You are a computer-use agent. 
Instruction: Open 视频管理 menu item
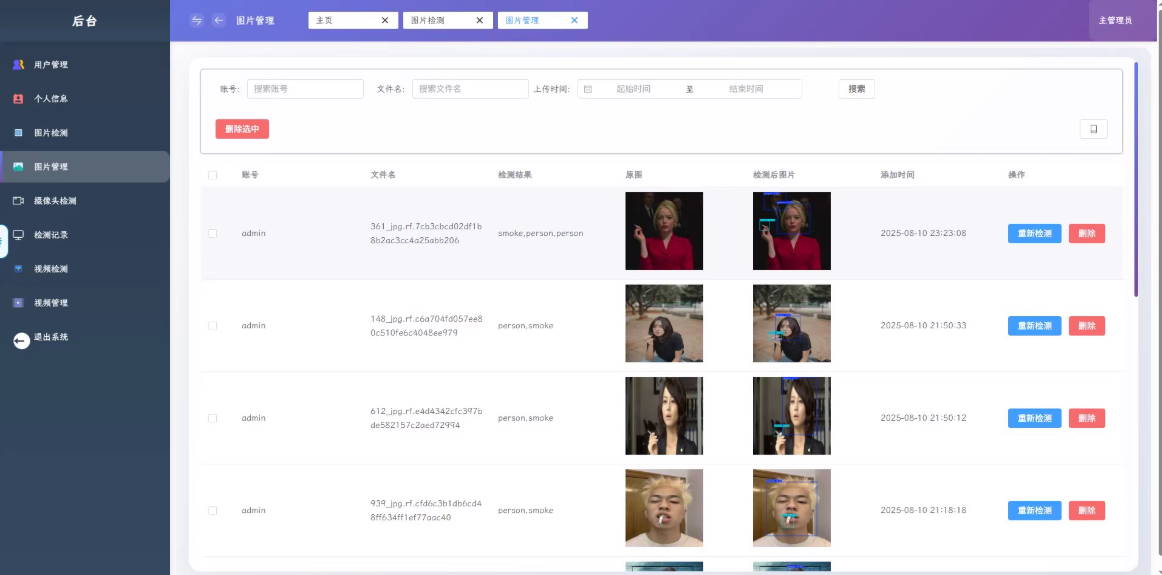(84, 303)
